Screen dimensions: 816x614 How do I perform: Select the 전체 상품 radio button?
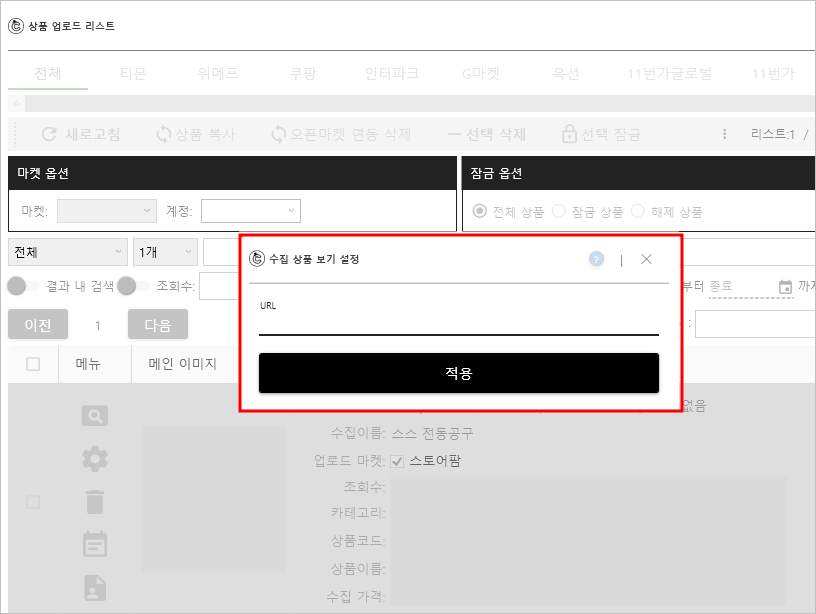479,211
